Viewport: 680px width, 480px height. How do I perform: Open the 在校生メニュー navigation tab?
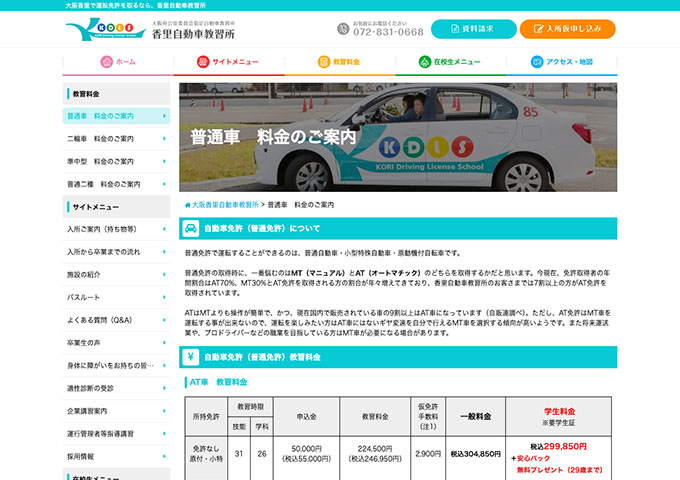[451, 62]
